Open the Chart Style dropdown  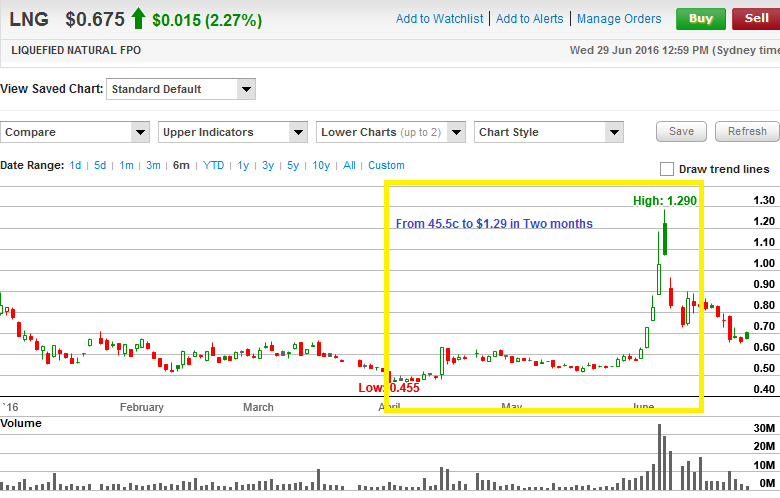click(548, 132)
